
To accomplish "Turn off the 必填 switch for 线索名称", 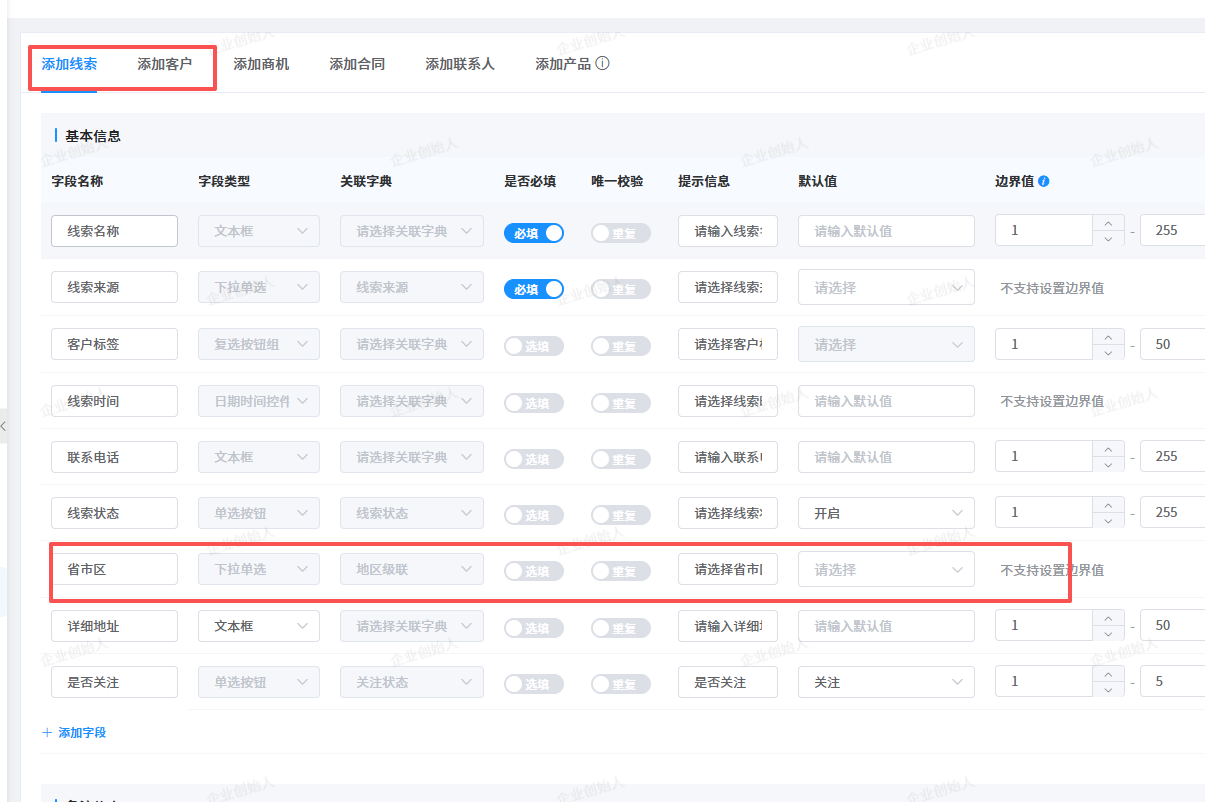I will click(x=533, y=232).
